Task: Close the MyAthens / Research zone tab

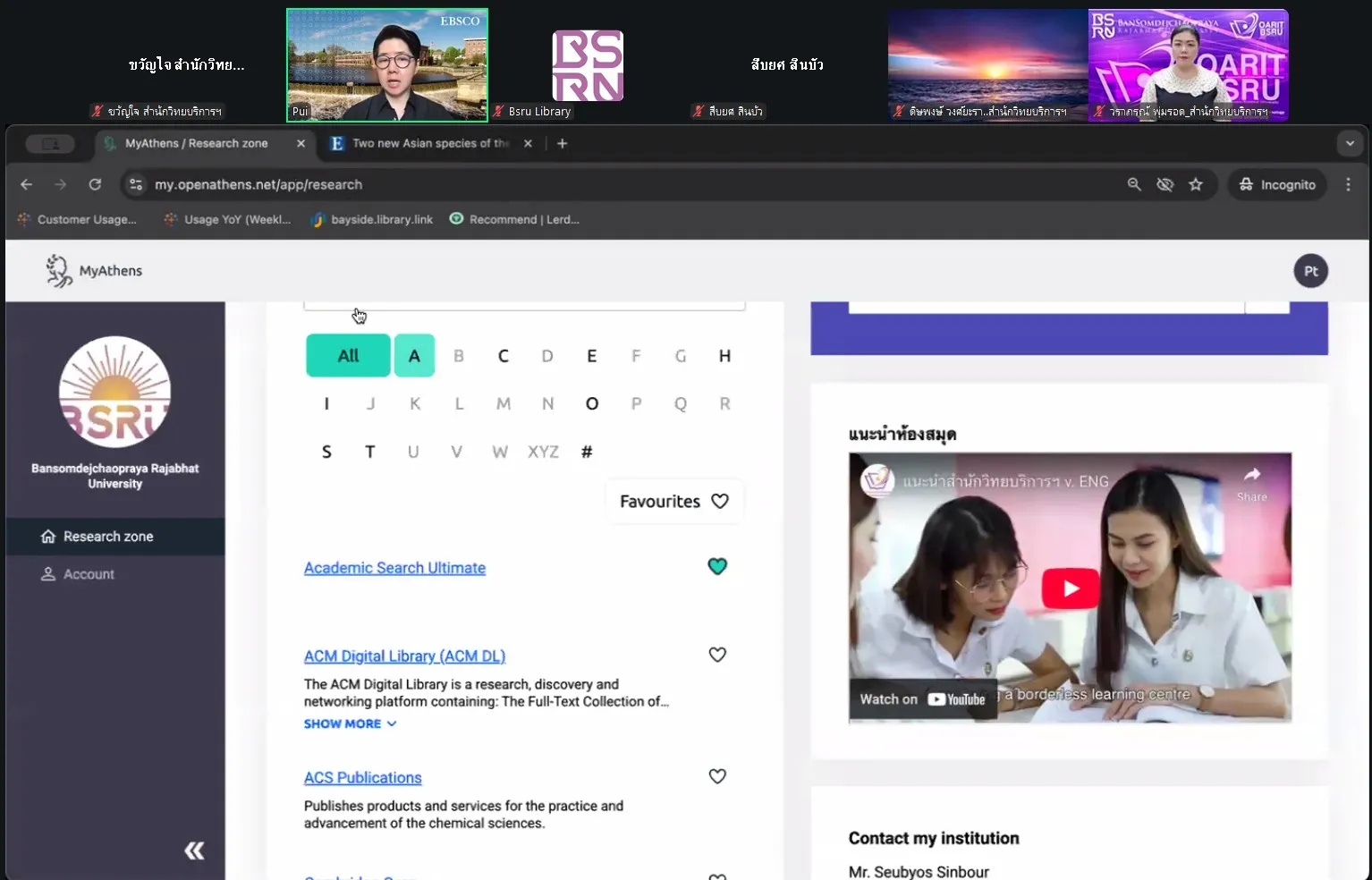Action: [x=301, y=143]
